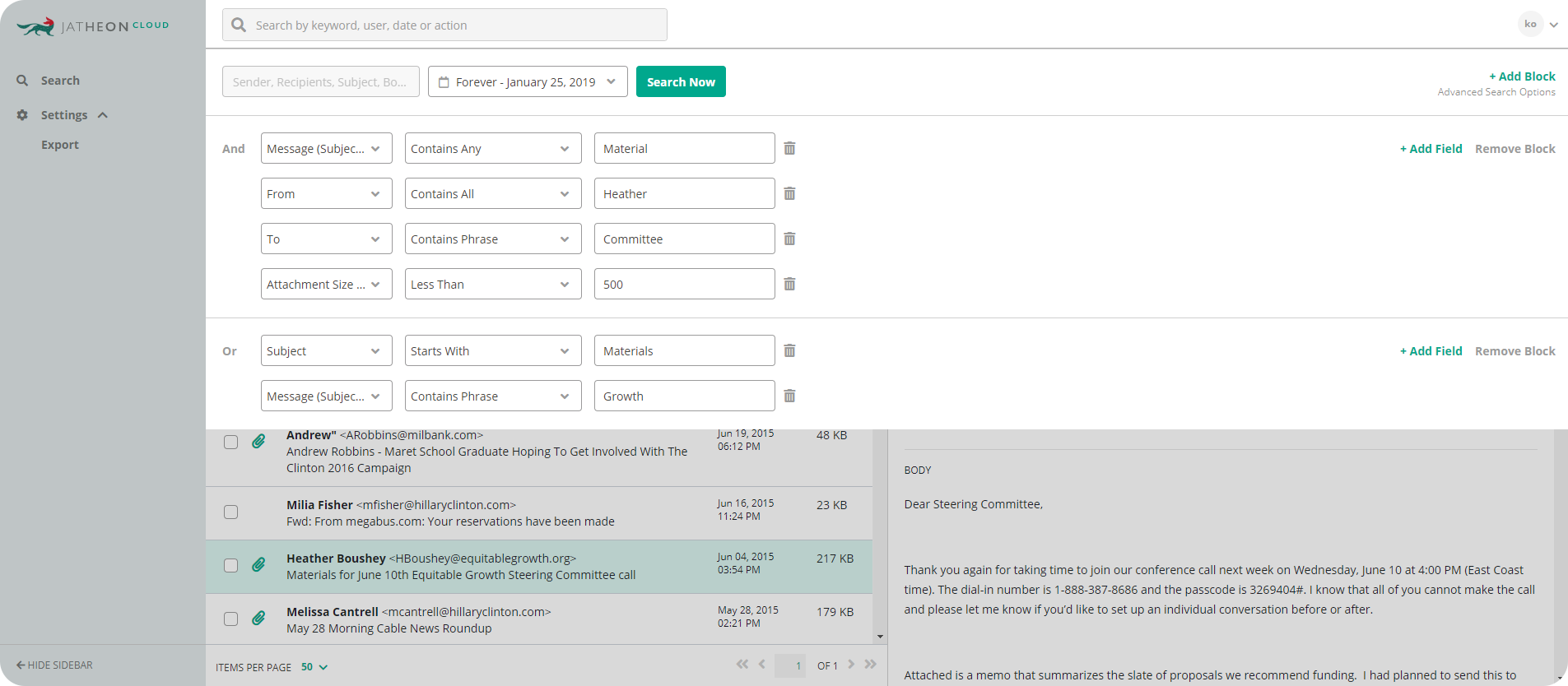Image resolution: width=1568 pixels, height=686 pixels.
Task: Delete the Attachment Size 500 filter row
Action: click(789, 284)
